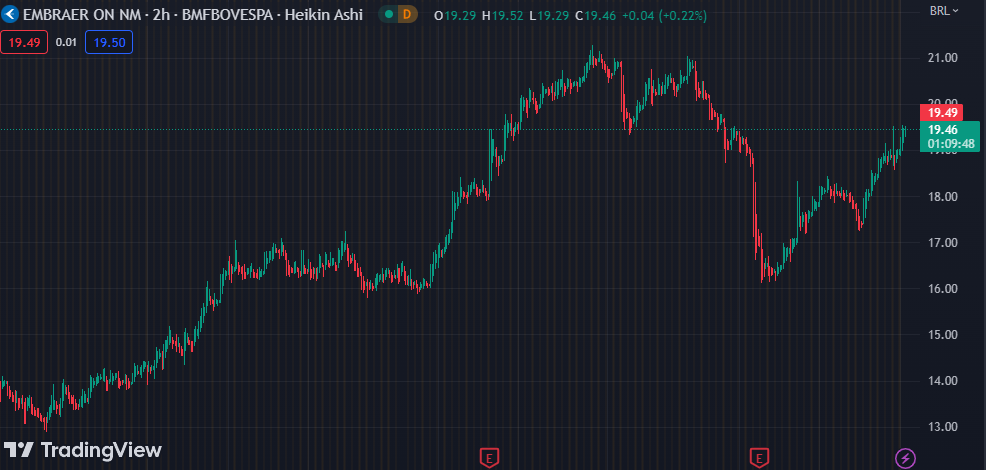Click the 14.00 price scale label
This screenshot has width=986, height=470.
(x=943, y=381)
